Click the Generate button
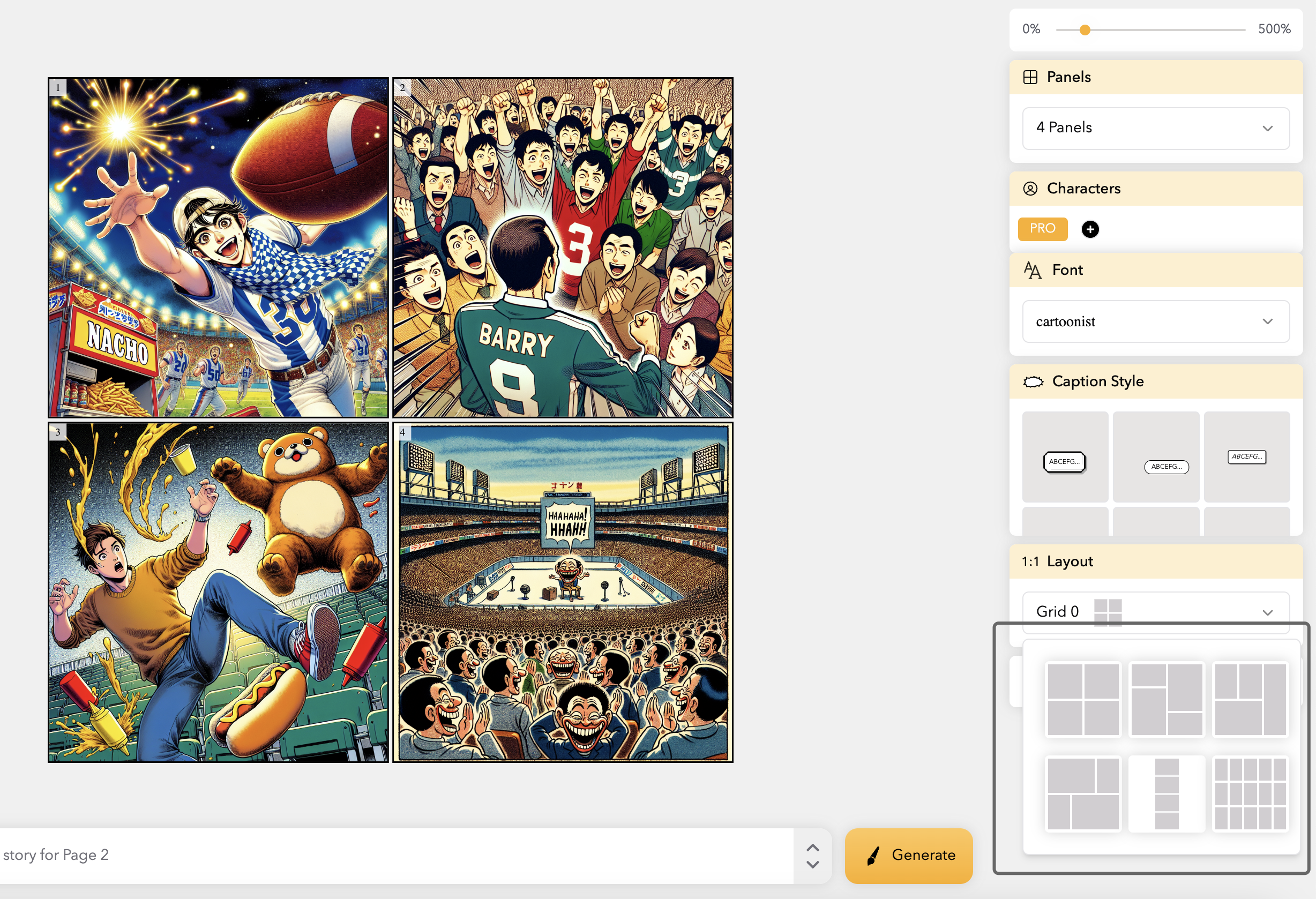Viewport: 1316px width, 899px height. [908, 855]
